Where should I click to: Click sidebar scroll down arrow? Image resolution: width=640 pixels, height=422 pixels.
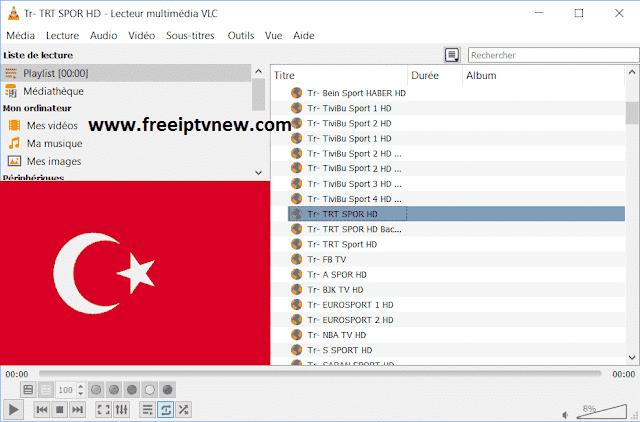coord(258,173)
